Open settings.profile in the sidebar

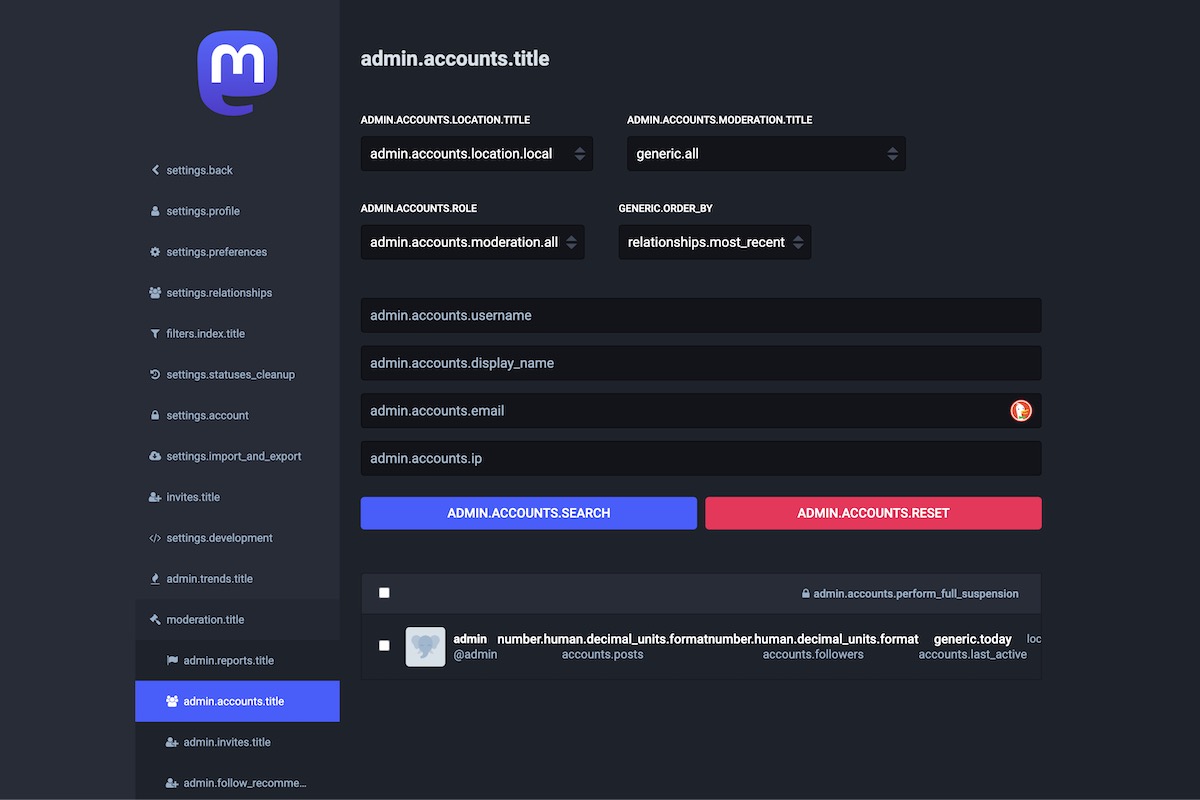click(x=203, y=211)
